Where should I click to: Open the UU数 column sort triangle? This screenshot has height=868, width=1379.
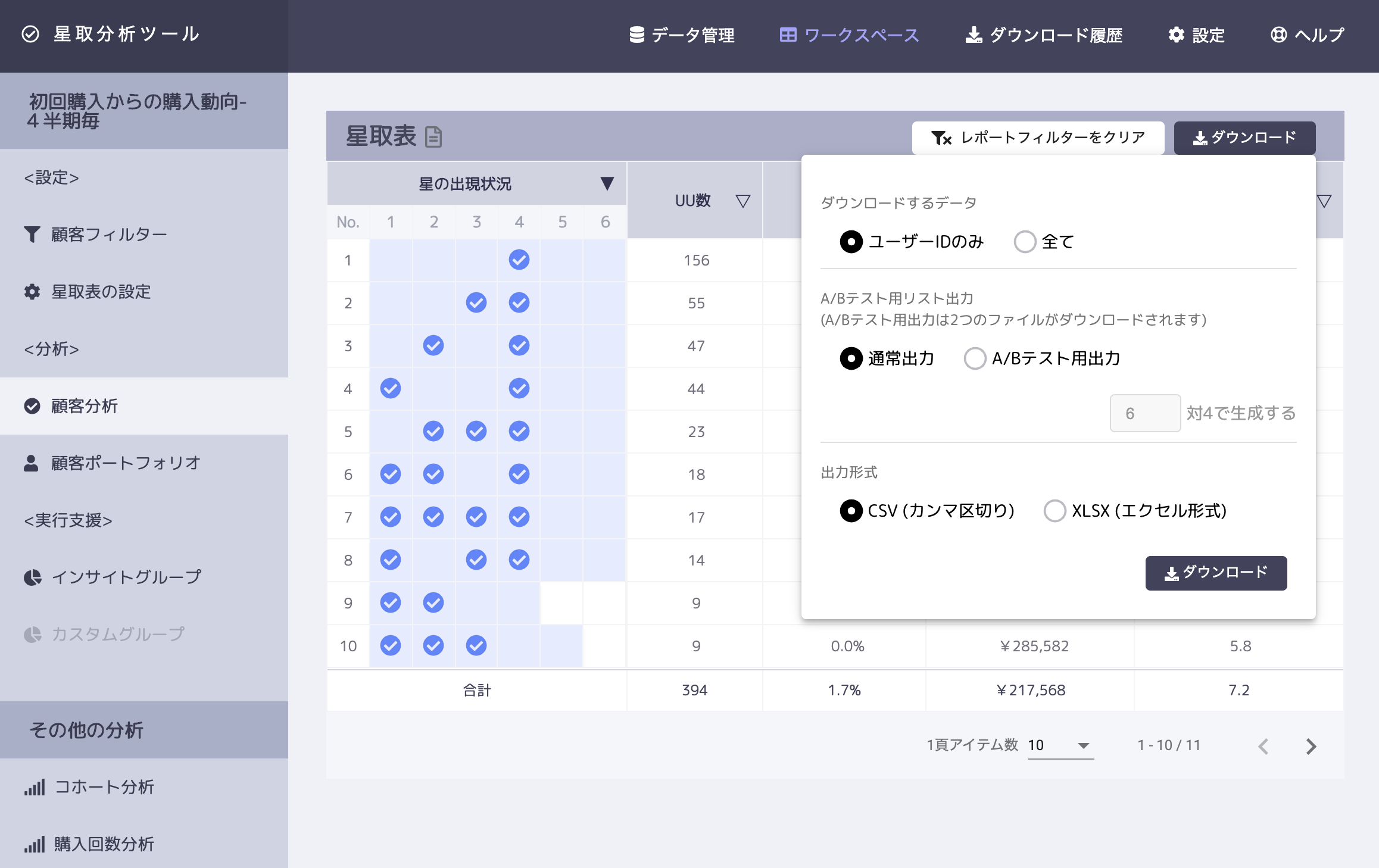[x=742, y=201]
